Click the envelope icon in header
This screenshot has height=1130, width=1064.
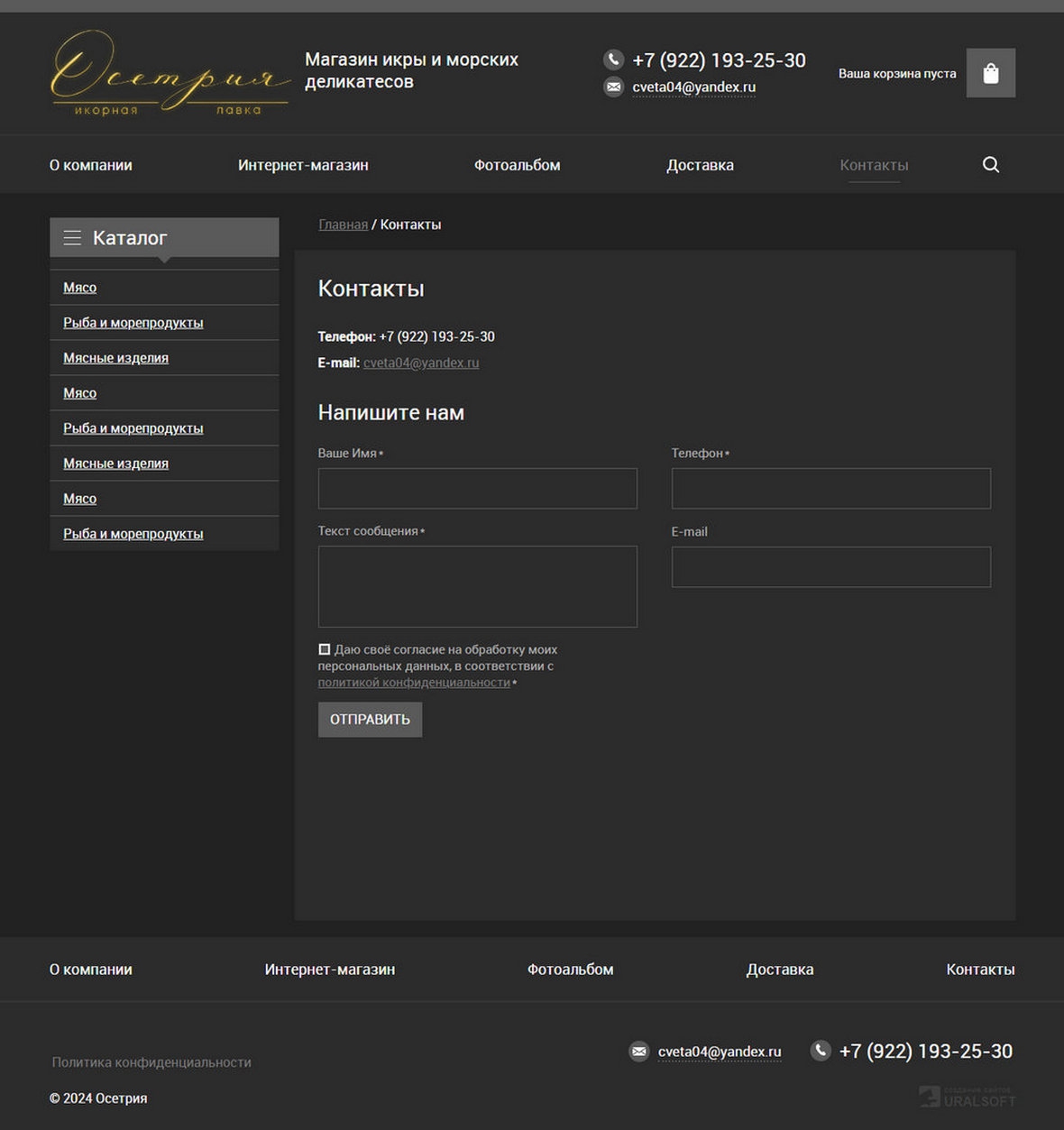[613, 87]
